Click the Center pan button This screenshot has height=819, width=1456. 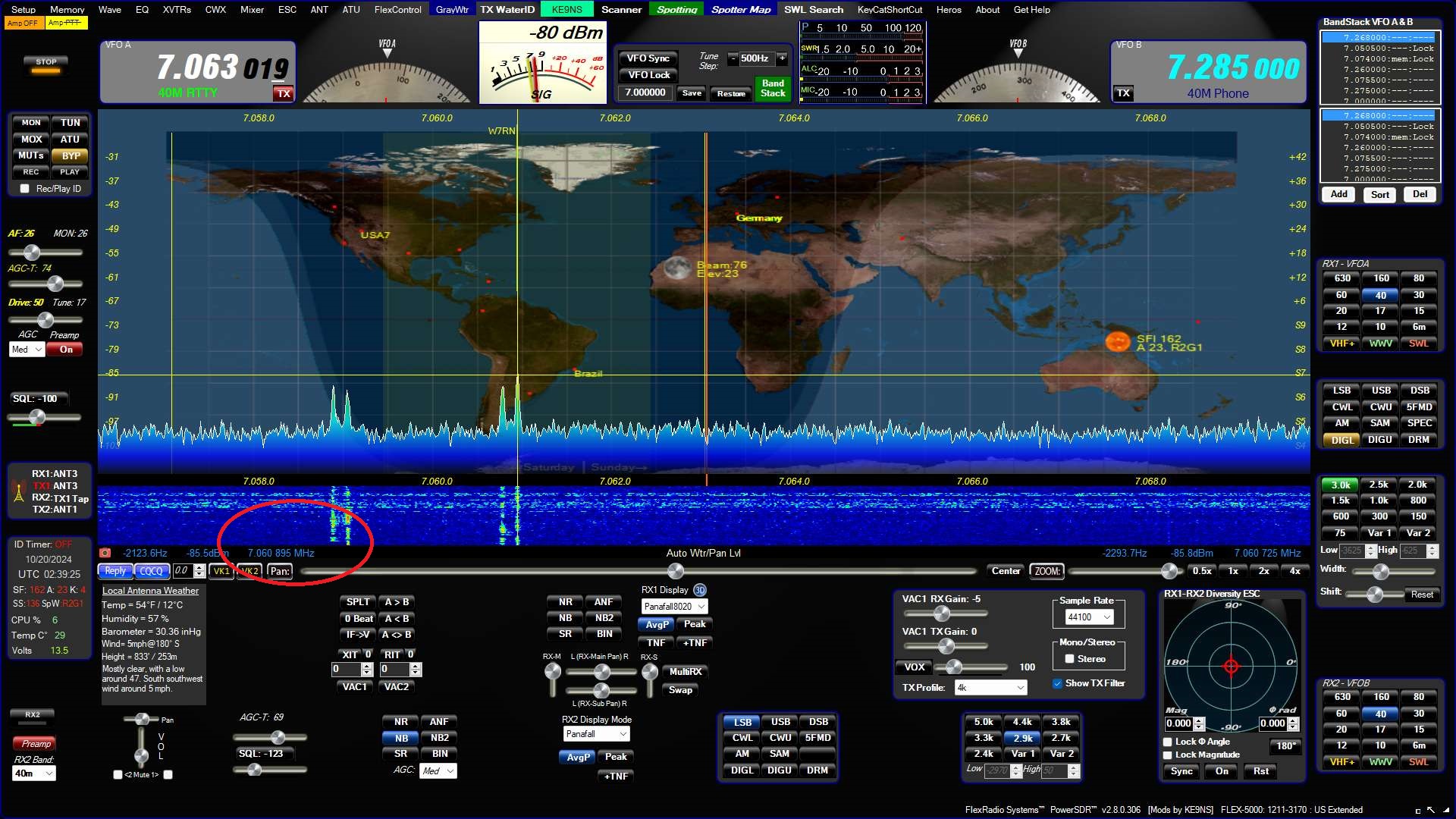(1006, 571)
